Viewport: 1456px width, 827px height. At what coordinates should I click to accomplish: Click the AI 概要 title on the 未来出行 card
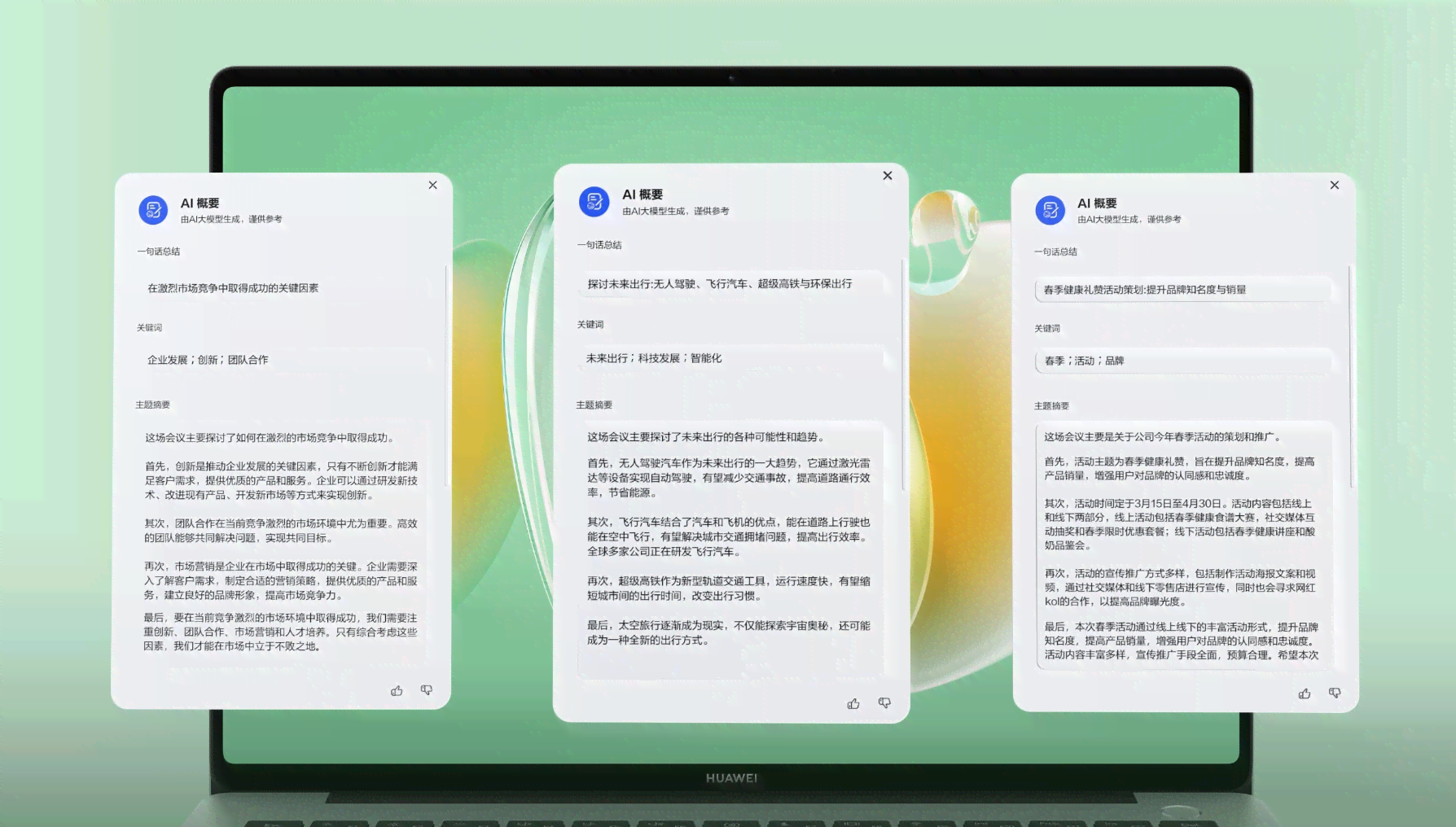point(642,195)
